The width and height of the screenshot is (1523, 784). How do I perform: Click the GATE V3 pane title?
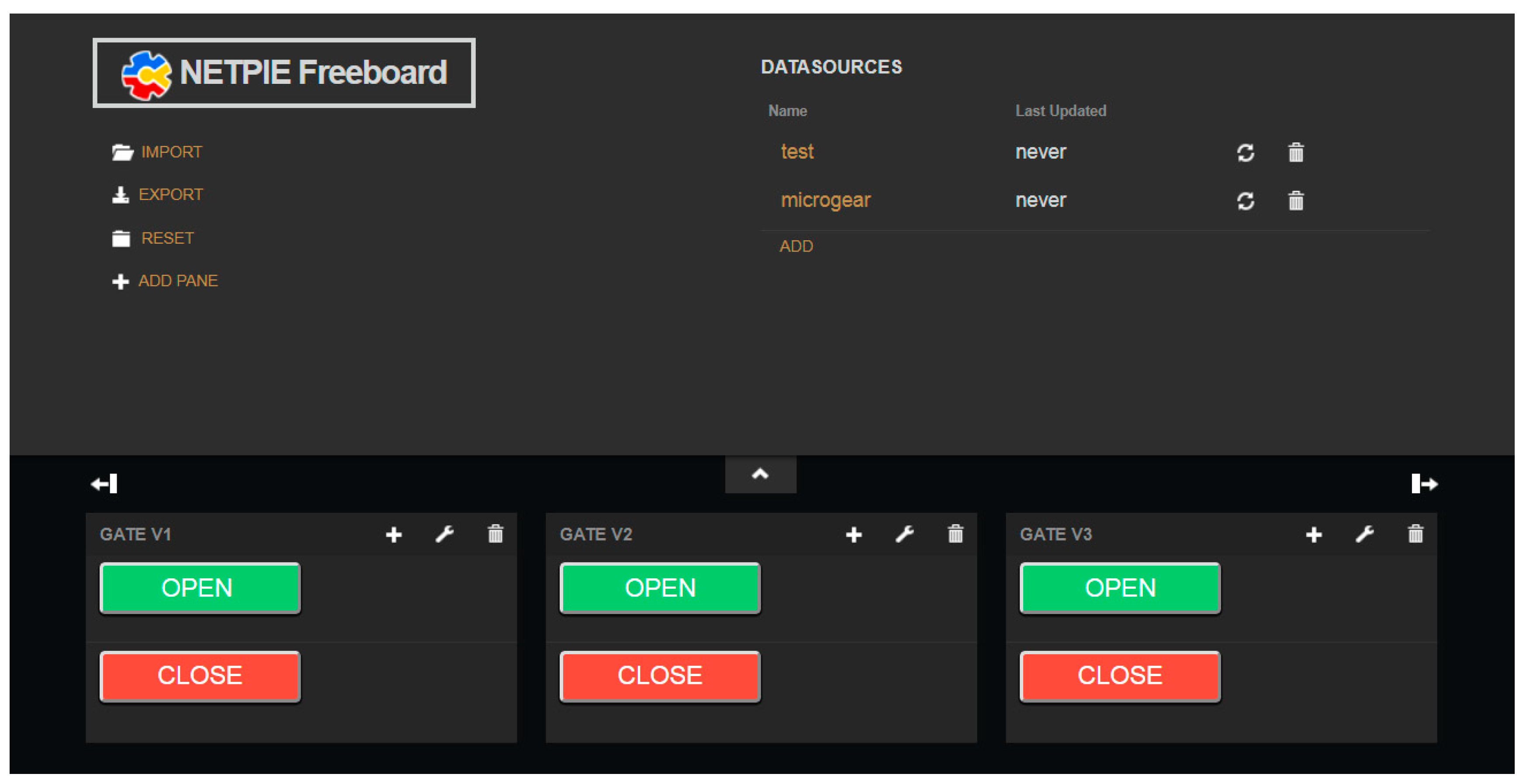(1056, 535)
